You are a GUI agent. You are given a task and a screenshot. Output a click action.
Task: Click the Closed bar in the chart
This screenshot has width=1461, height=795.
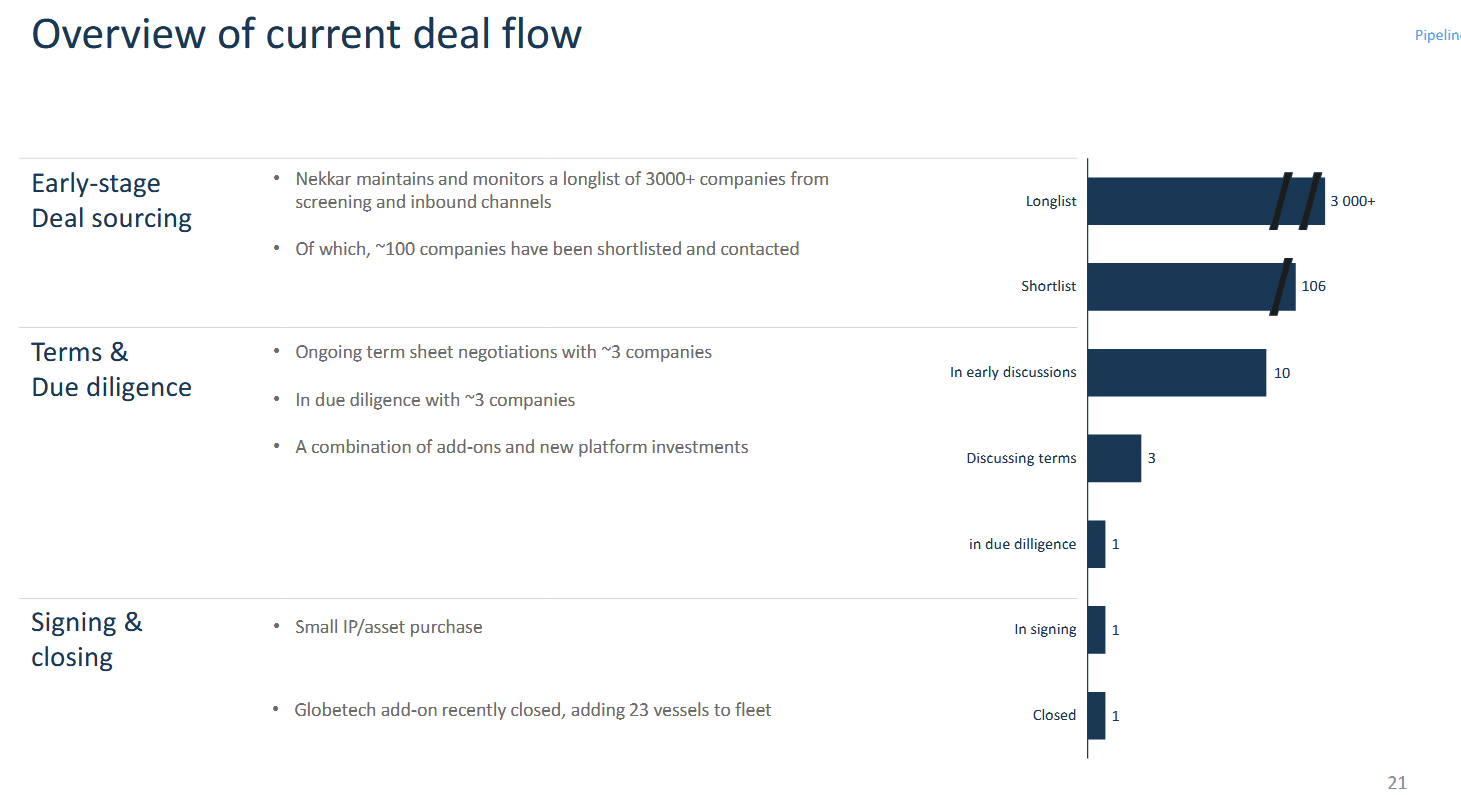1097,716
